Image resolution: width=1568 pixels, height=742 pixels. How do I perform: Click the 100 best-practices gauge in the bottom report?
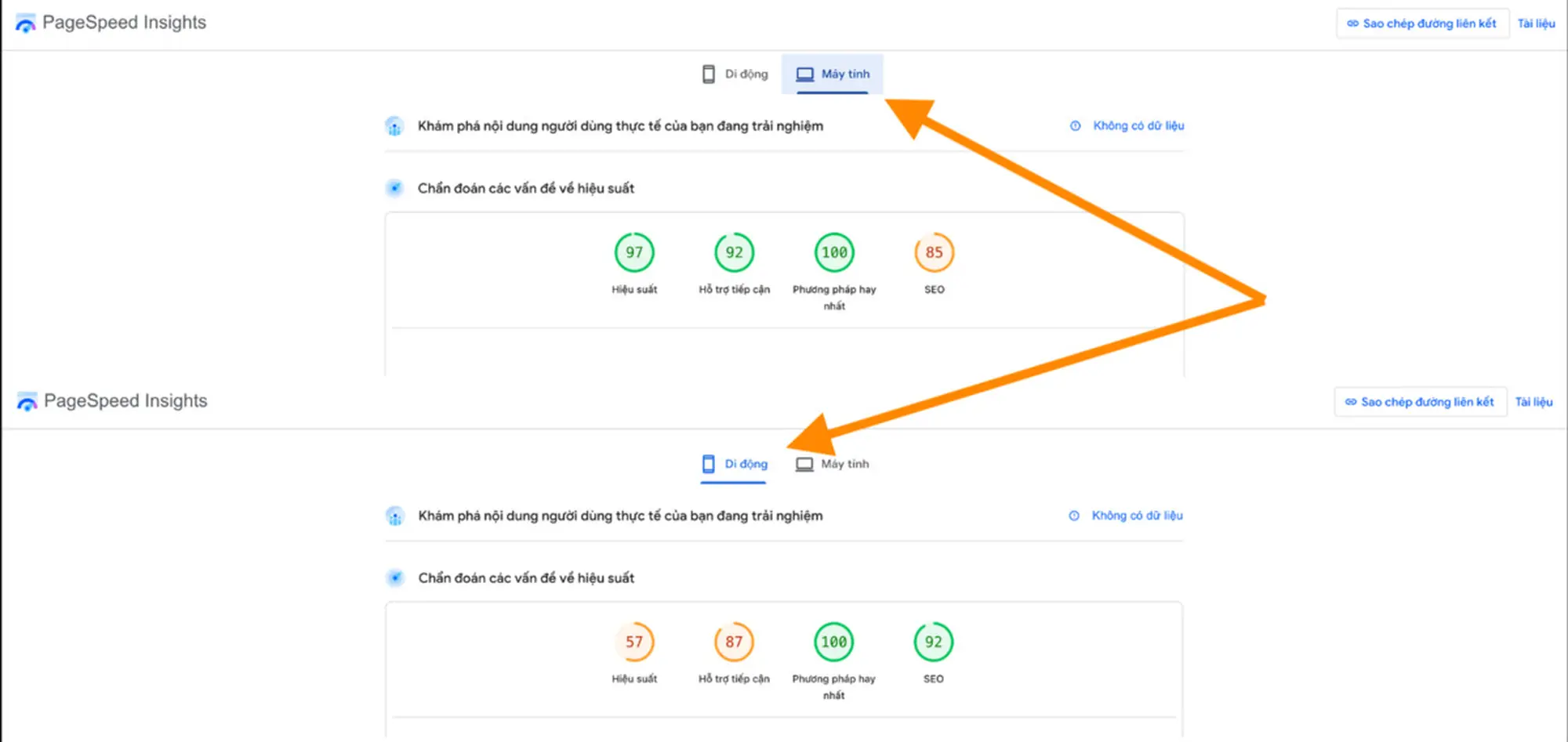833,642
